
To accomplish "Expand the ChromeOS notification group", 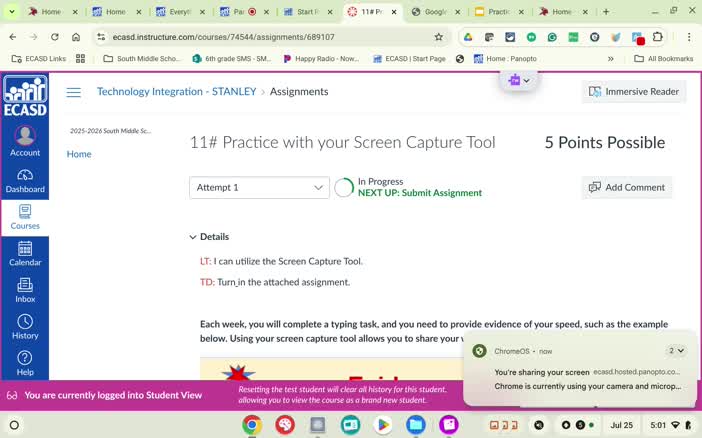I will click(x=676, y=351).
